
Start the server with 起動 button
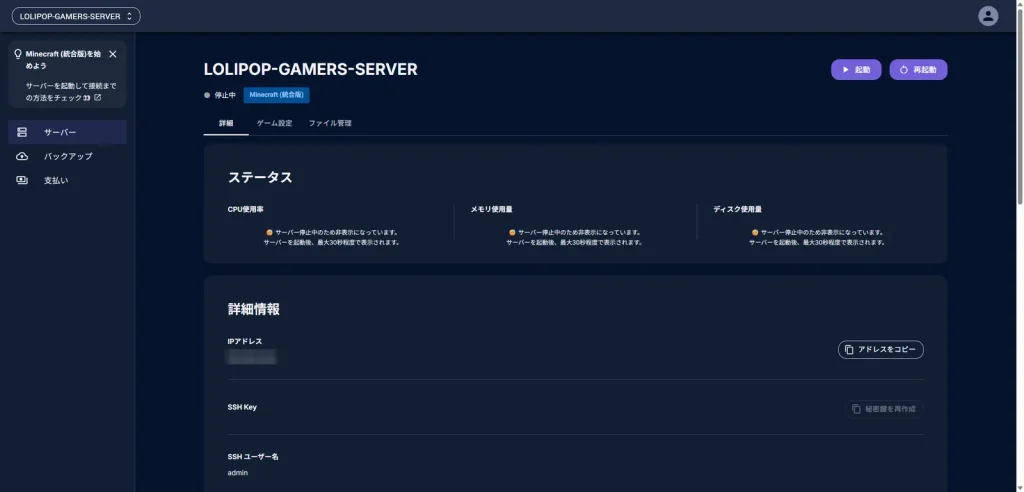856,69
